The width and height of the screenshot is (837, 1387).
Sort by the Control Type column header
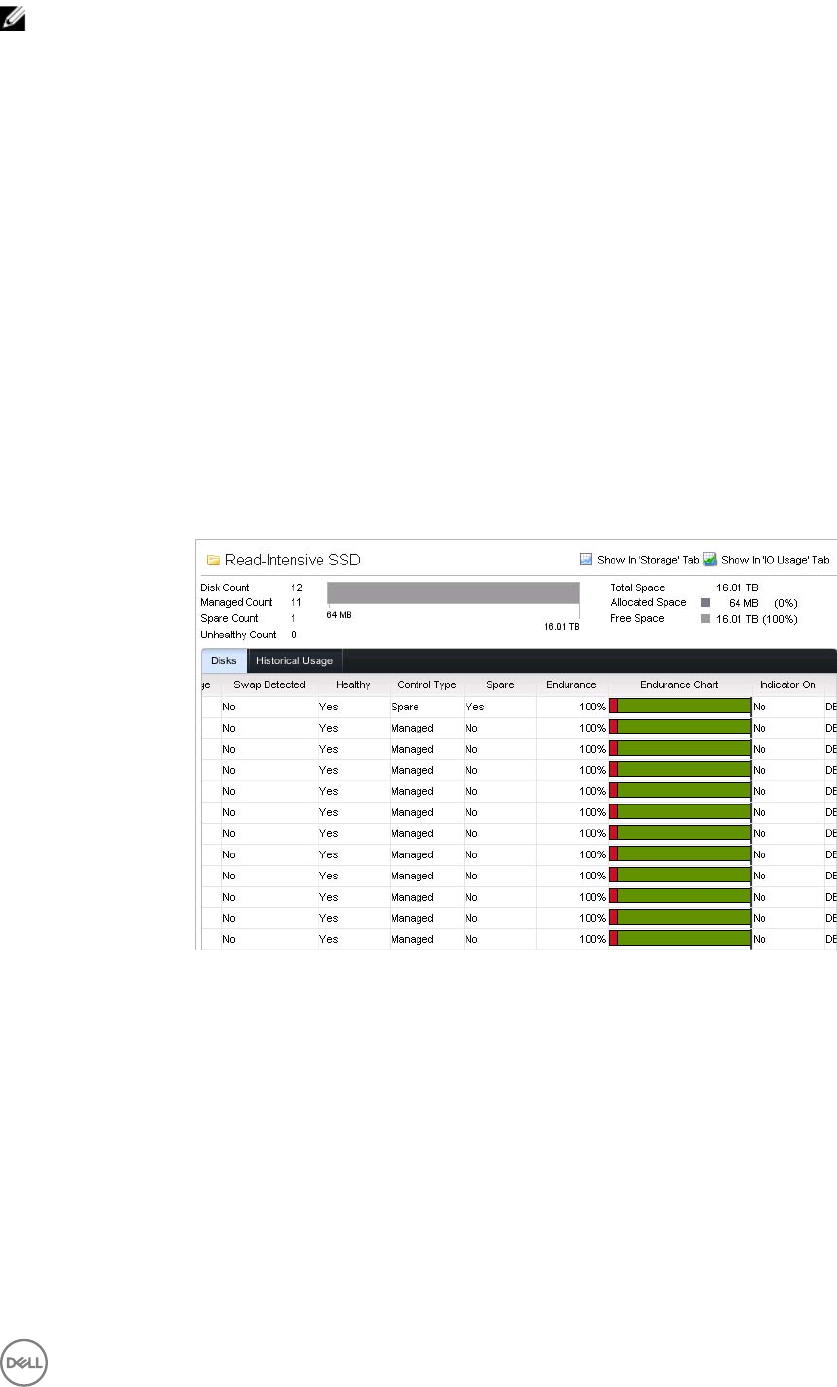[x=426, y=685]
